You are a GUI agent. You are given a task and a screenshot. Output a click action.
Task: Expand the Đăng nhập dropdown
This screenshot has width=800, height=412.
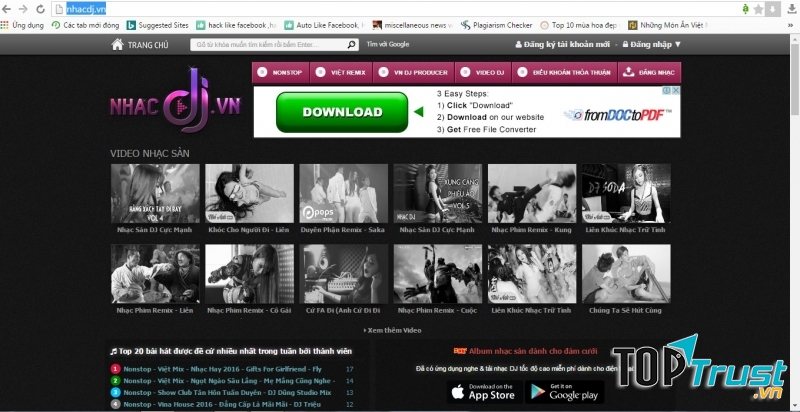click(652, 44)
